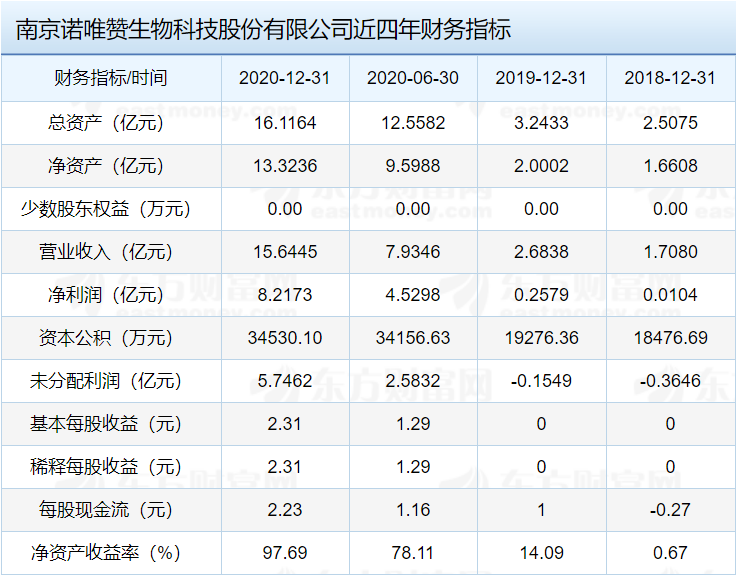This screenshot has height=576, width=739.
Task: Select the 每股现金流（元）row label
Action: pyautogui.click(x=110, y=510)
